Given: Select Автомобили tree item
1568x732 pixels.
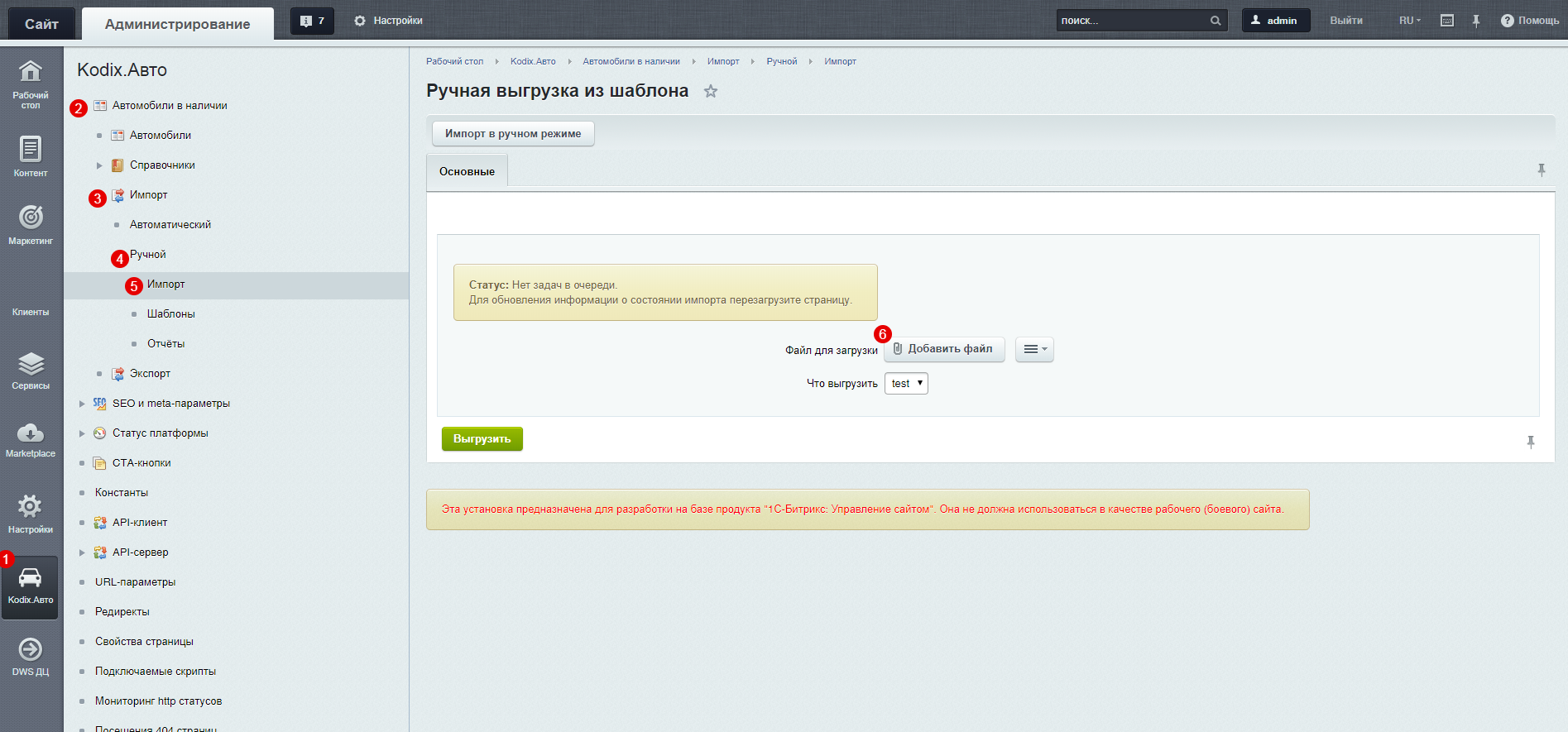Looking at the screenshot, I should pyautogui.click(x=161, y=136).
